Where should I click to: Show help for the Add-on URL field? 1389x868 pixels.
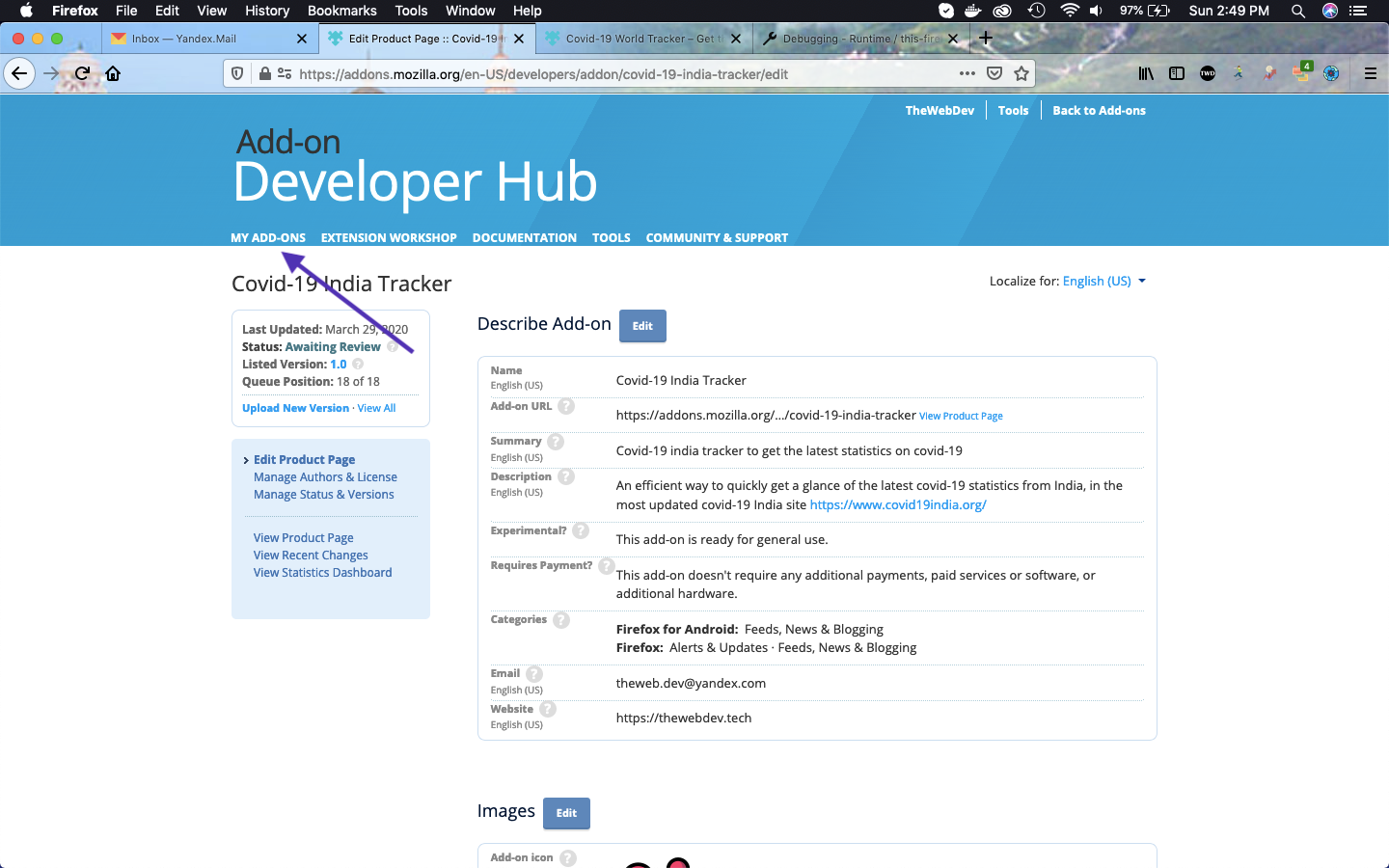click(x=566, y=406)
